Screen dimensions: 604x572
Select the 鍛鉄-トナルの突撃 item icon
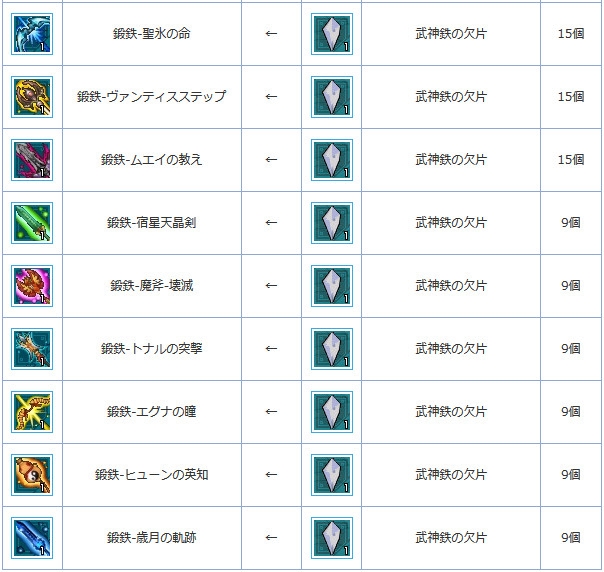pyautogui.click(x=32, y=349)
